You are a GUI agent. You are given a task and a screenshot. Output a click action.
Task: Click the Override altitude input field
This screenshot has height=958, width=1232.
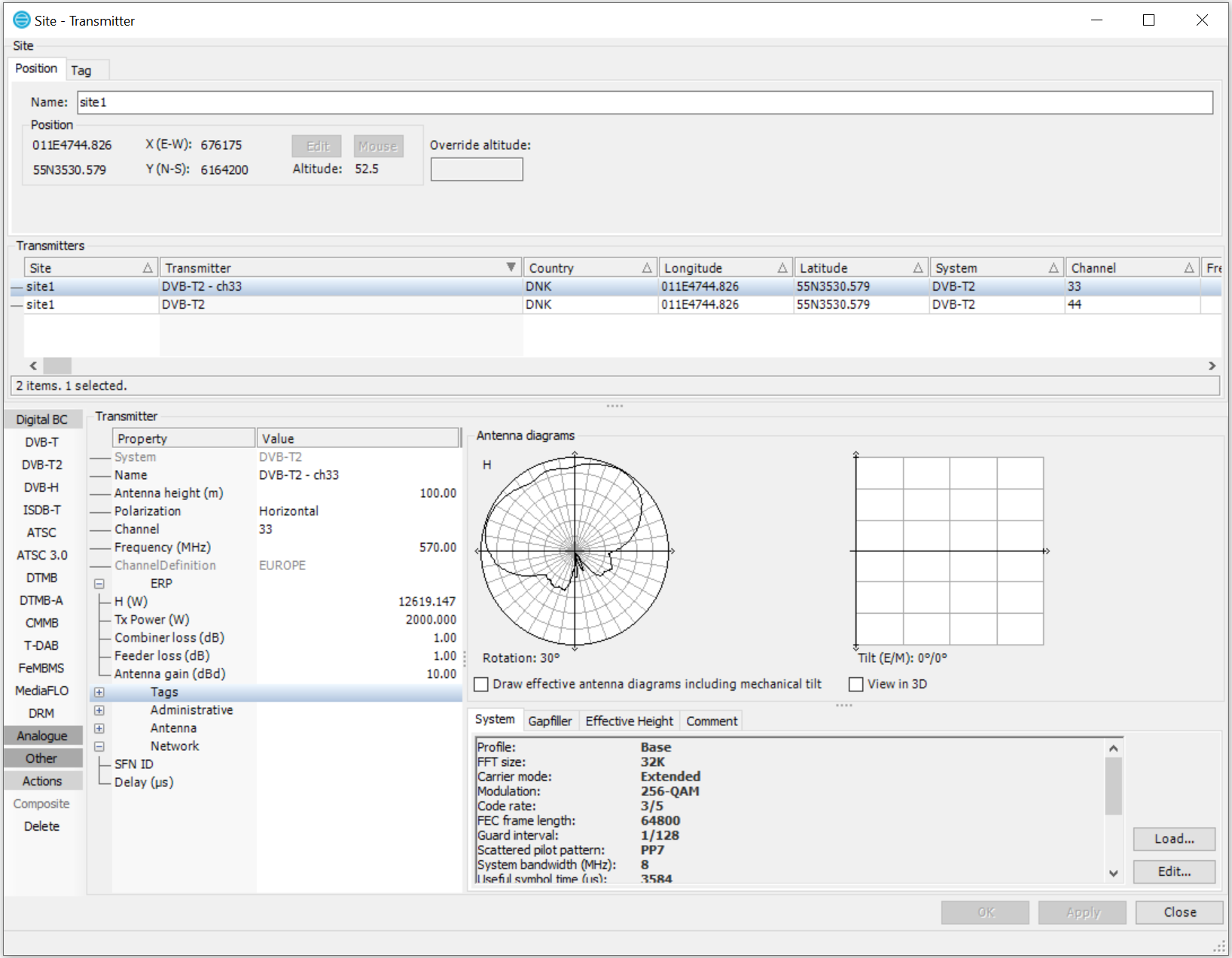(477, 169)
